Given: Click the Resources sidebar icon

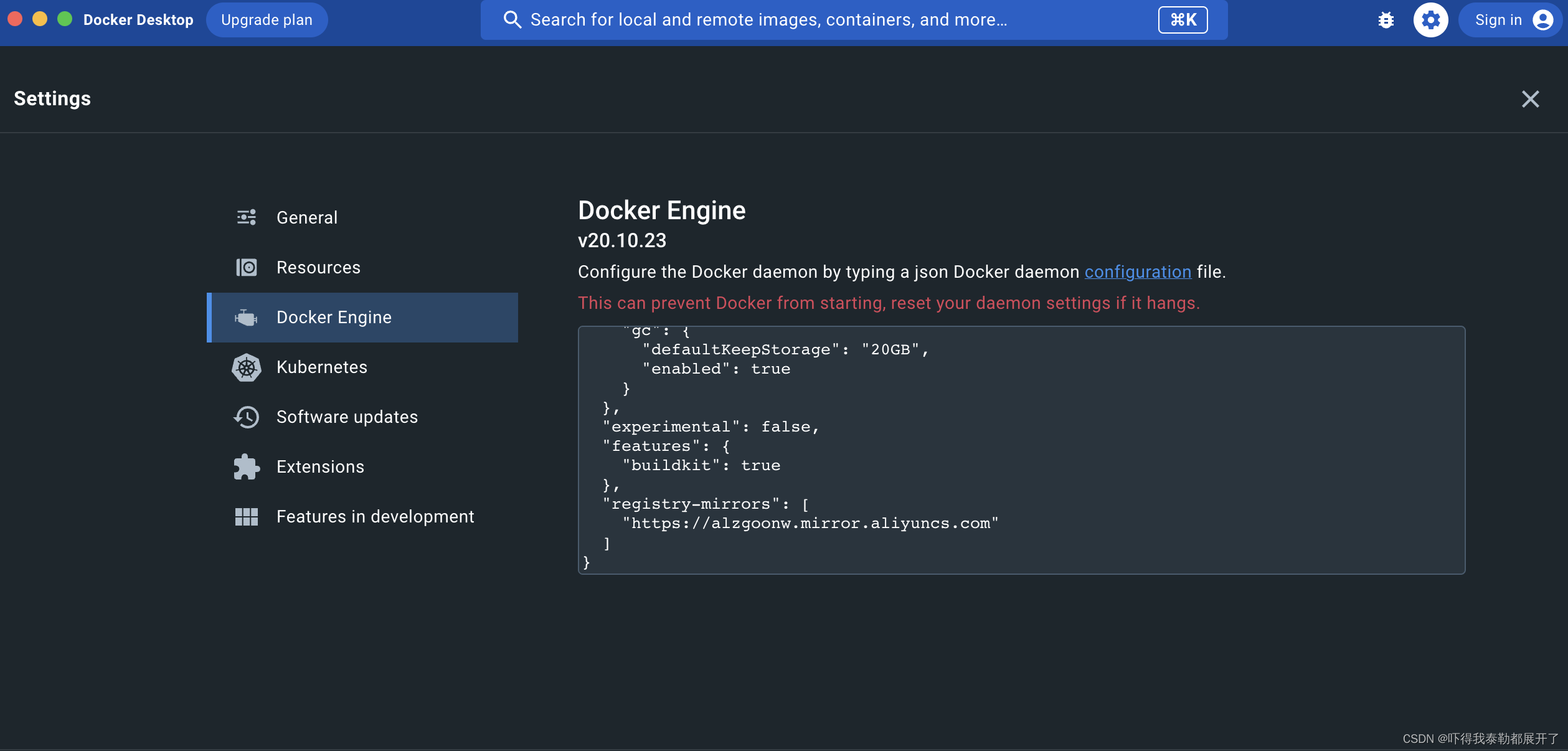Looking at the screenshot, I should point(246,267).
